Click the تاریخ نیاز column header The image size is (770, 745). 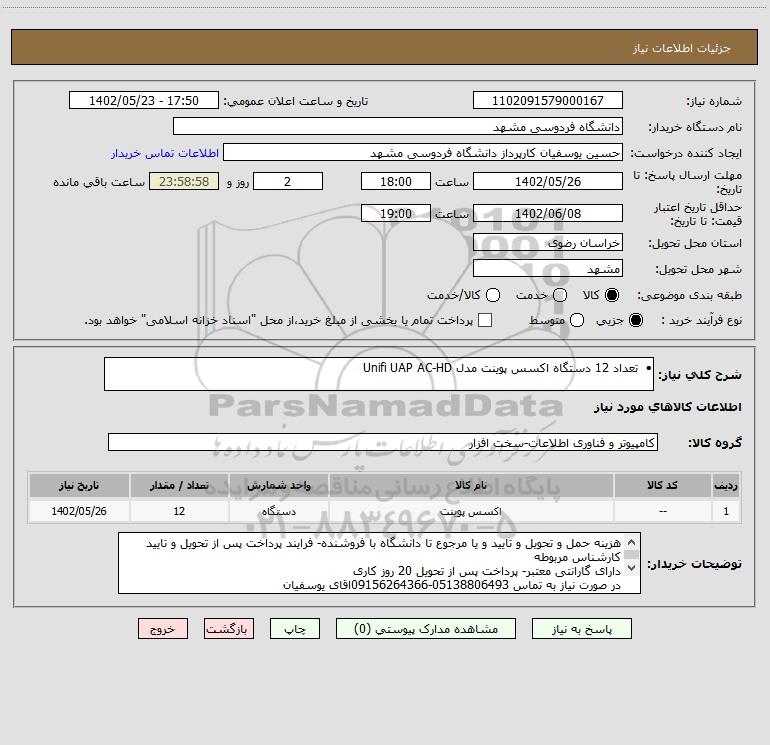click(x=79, y=486)
